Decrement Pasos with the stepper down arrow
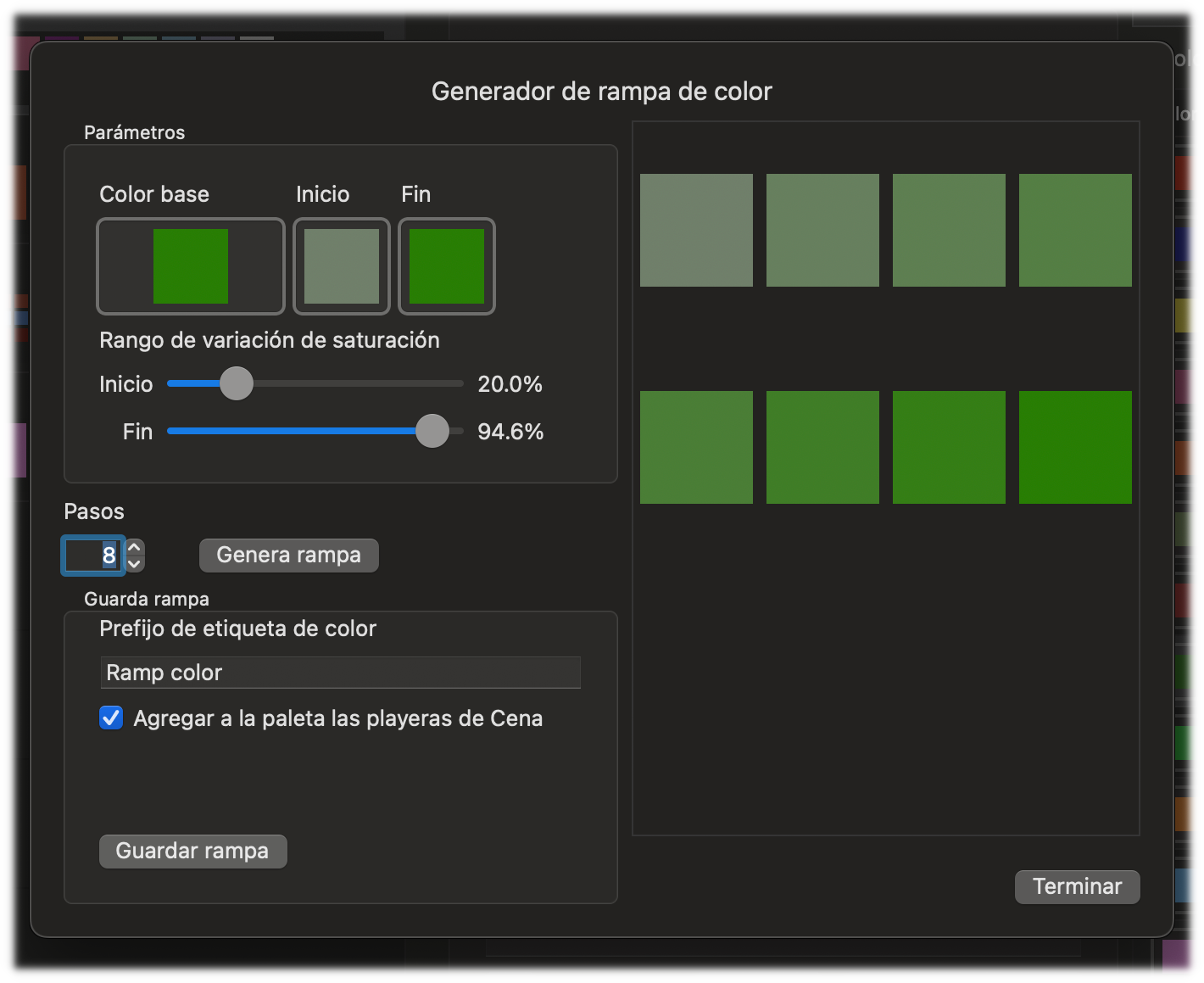This screenshot has width=1204, height=983. click(x=135, y=564)
